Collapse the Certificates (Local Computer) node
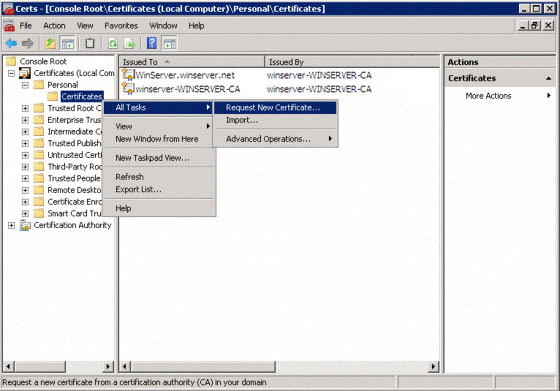The height and width of the screenshot is (391, 560). tap(11, 73)
